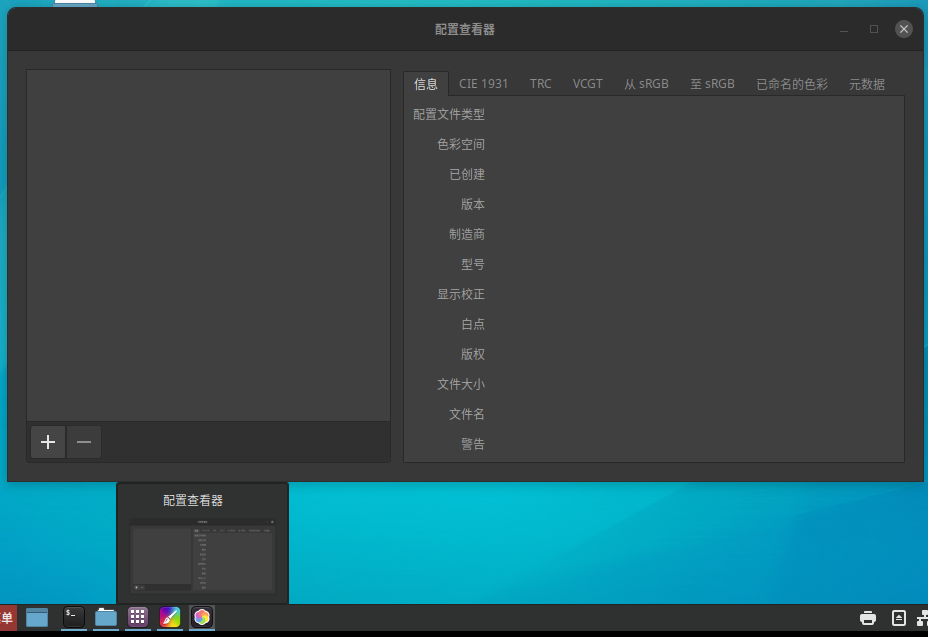Click the network icon in system tray

(x=922, y=618)
